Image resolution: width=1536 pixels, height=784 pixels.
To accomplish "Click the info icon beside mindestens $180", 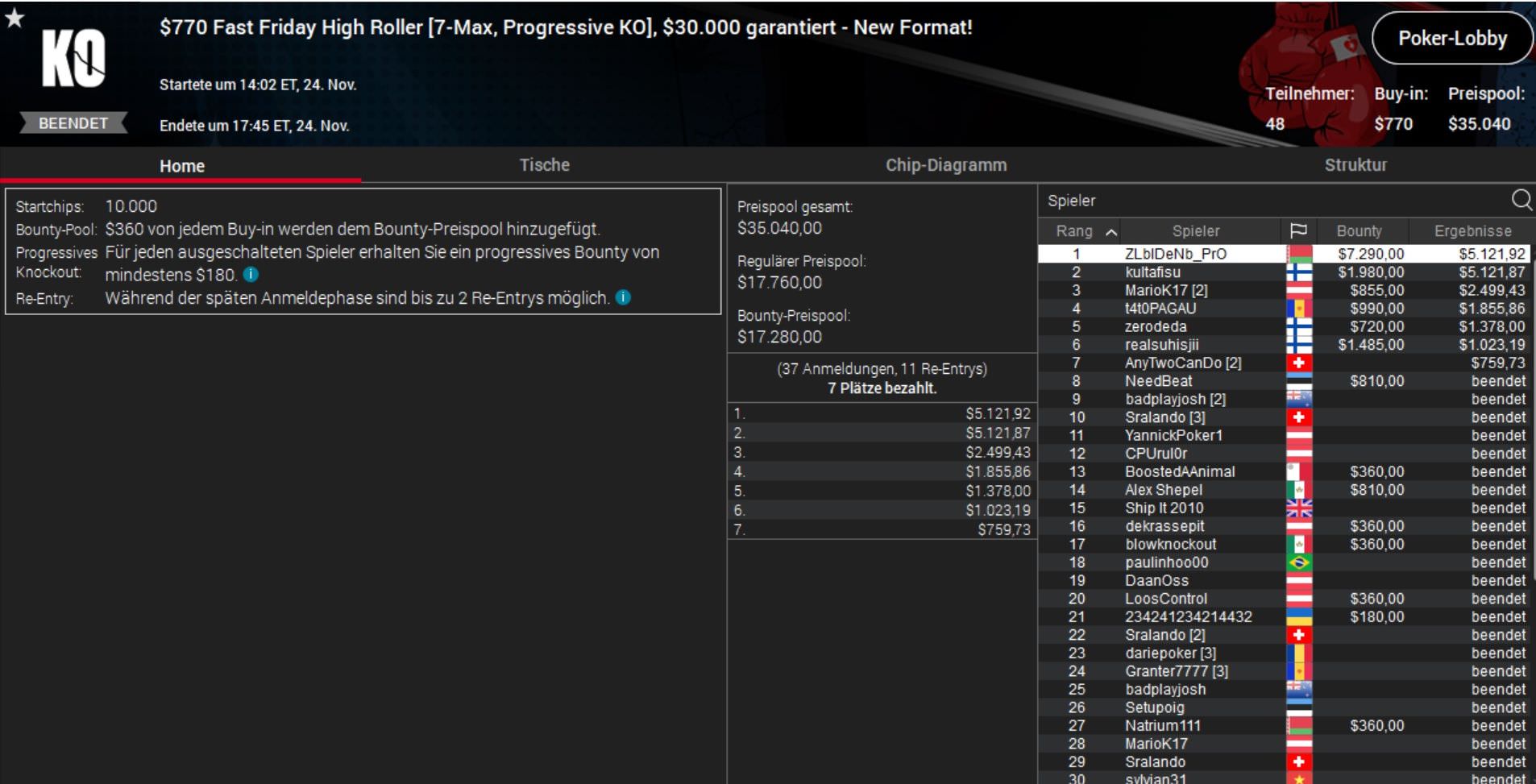I will [251, 275].
